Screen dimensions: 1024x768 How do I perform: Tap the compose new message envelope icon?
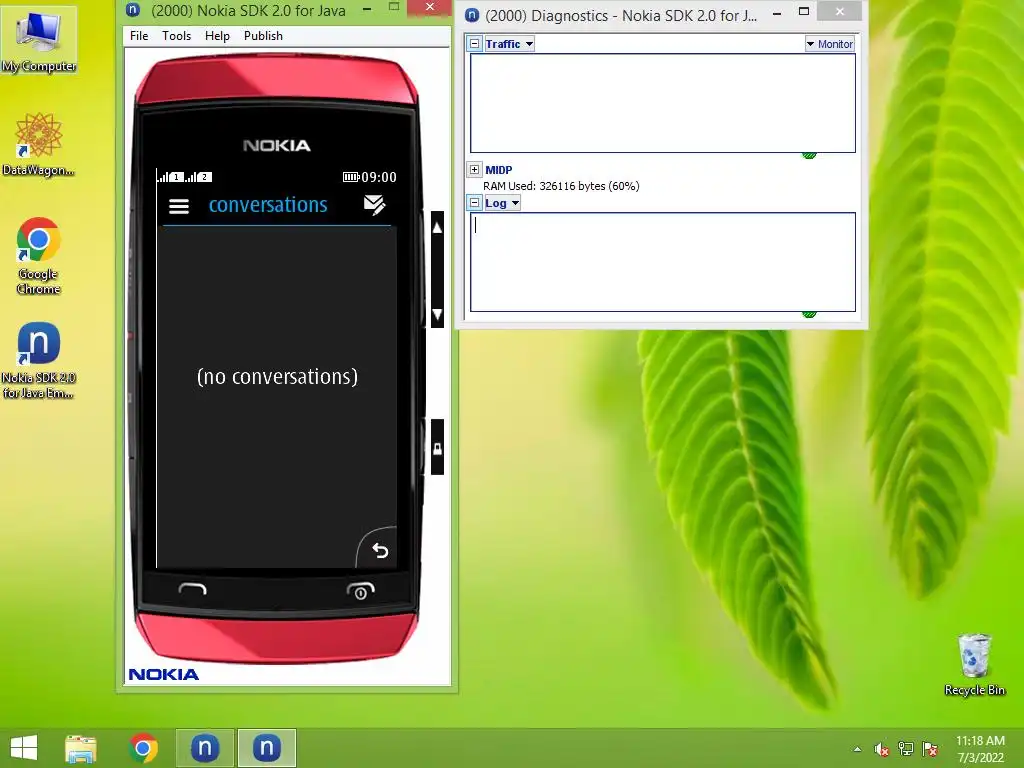[374, 205]
